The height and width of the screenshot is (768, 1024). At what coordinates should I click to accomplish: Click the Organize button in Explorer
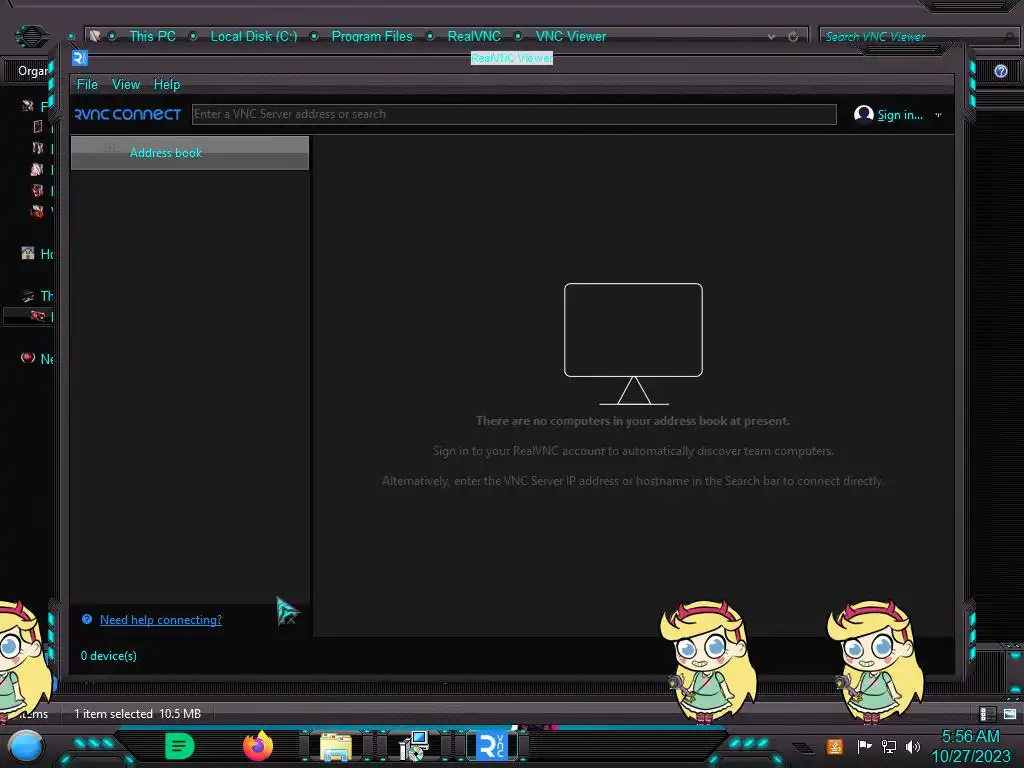[33, 71]
